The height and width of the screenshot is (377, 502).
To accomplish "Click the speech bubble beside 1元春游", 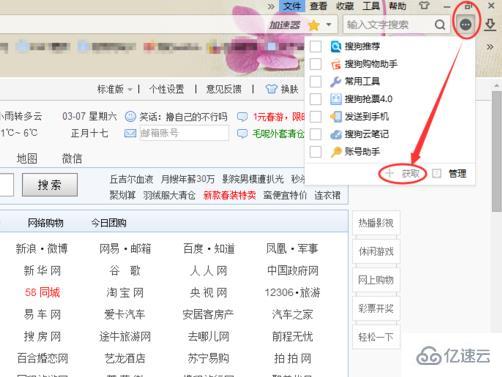I will (242, 117).
